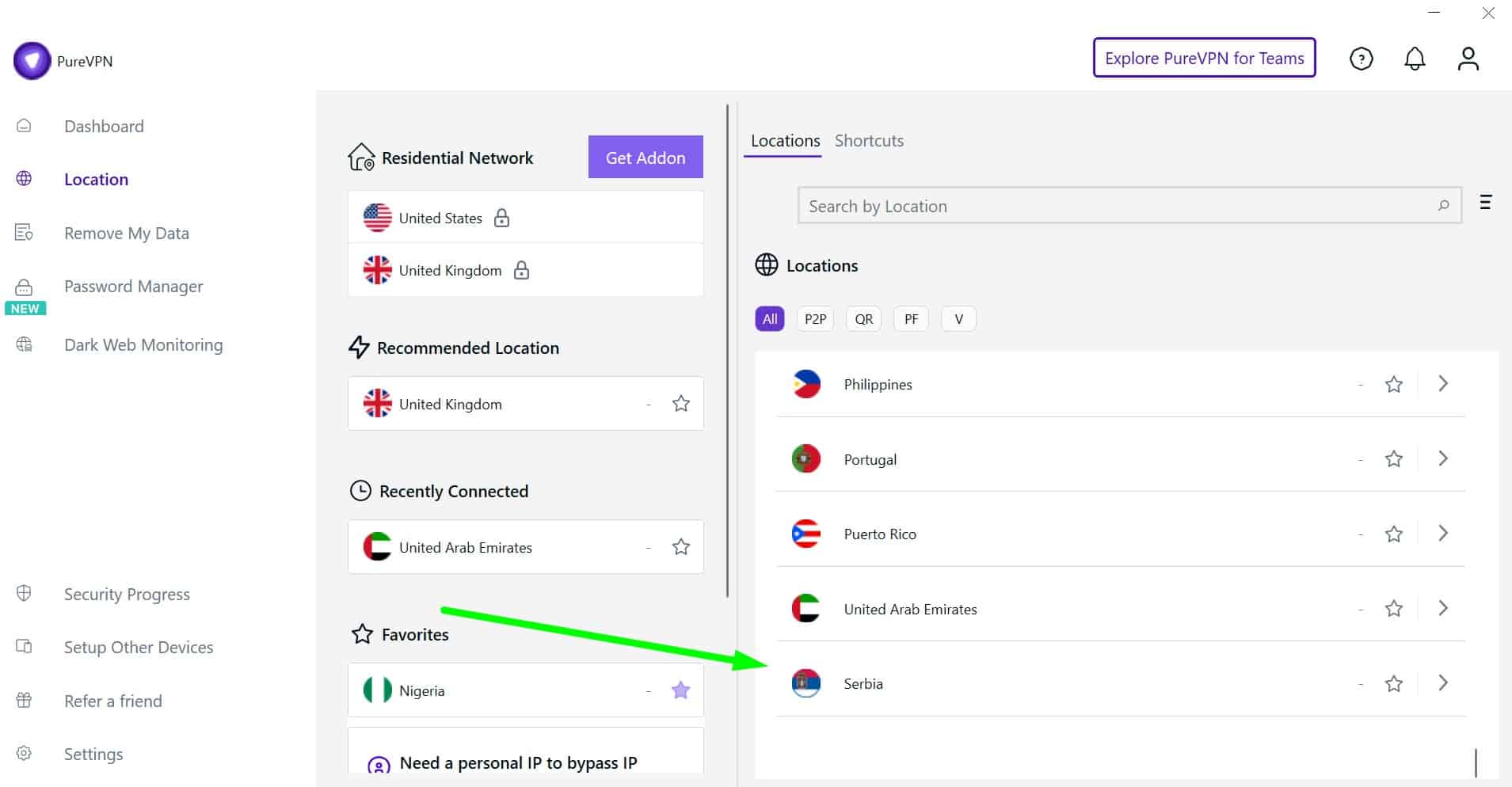Image resolution: width=1512 pixels, height=787 pixels.
Task: Click the Remove My Data sidebar icon
Action: [24, 233]
